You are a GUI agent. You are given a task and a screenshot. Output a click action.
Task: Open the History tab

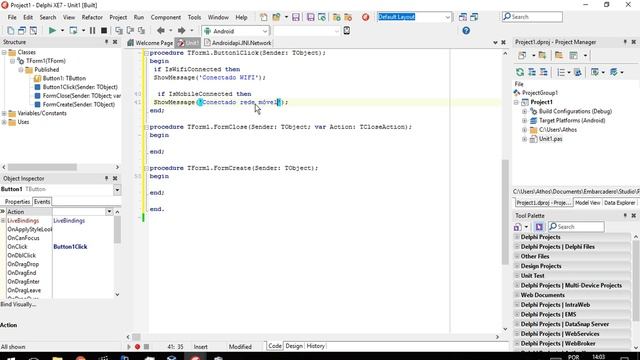pos(315,346)
